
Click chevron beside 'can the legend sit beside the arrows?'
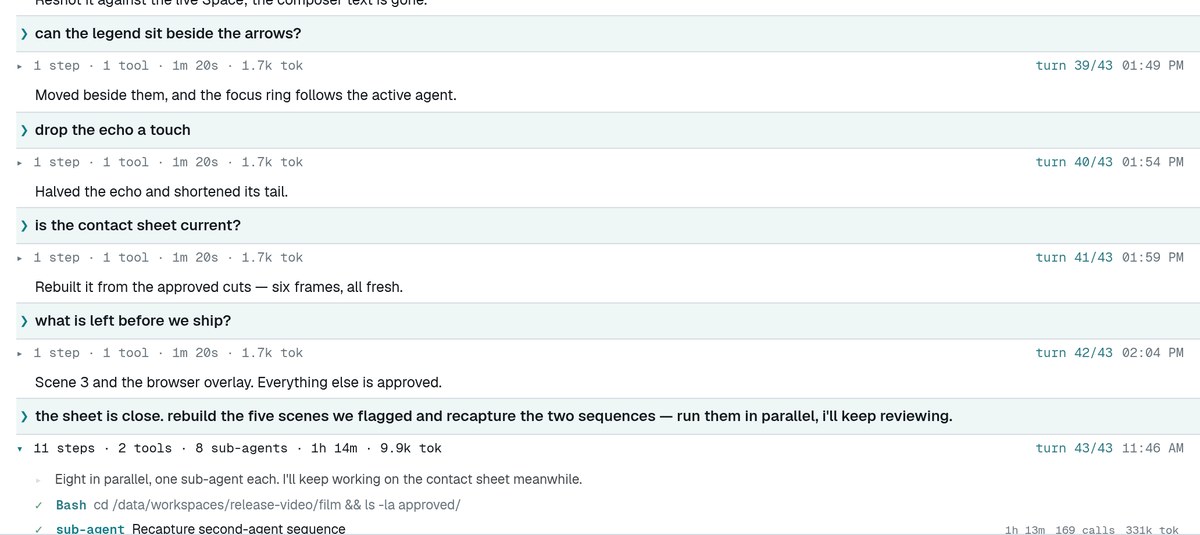click(24, 34)
